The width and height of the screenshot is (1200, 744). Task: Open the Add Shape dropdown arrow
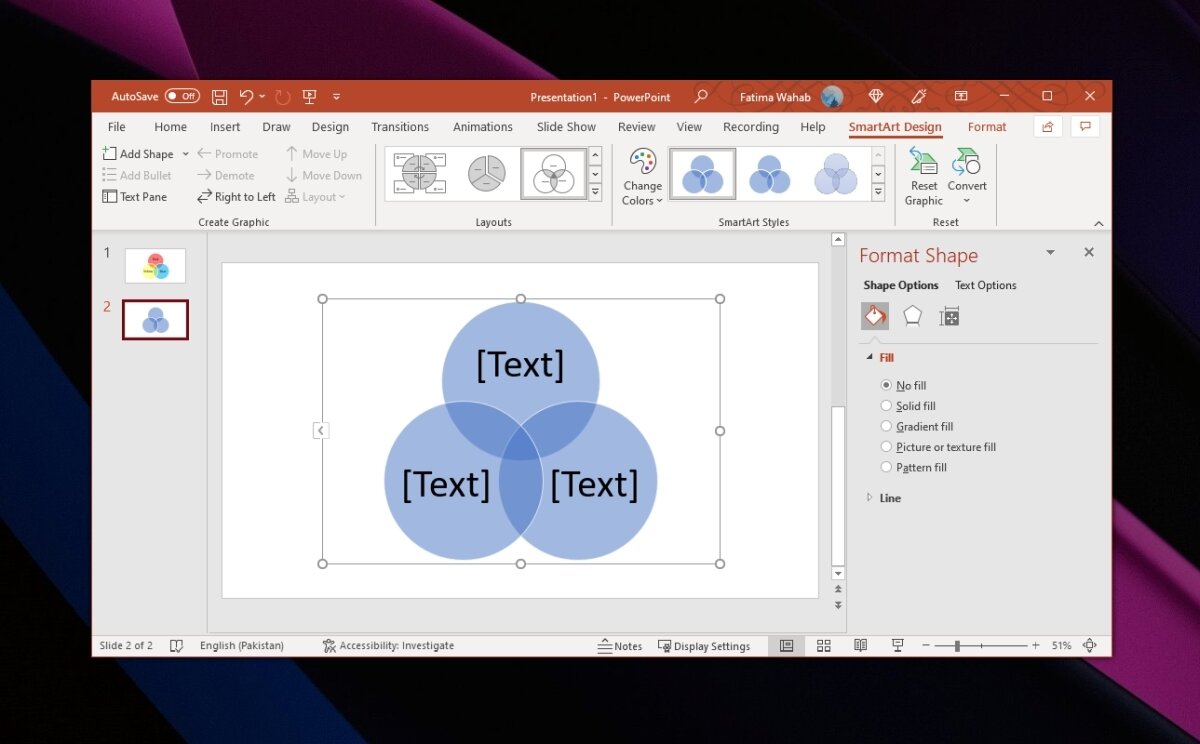tap(186, 153)
